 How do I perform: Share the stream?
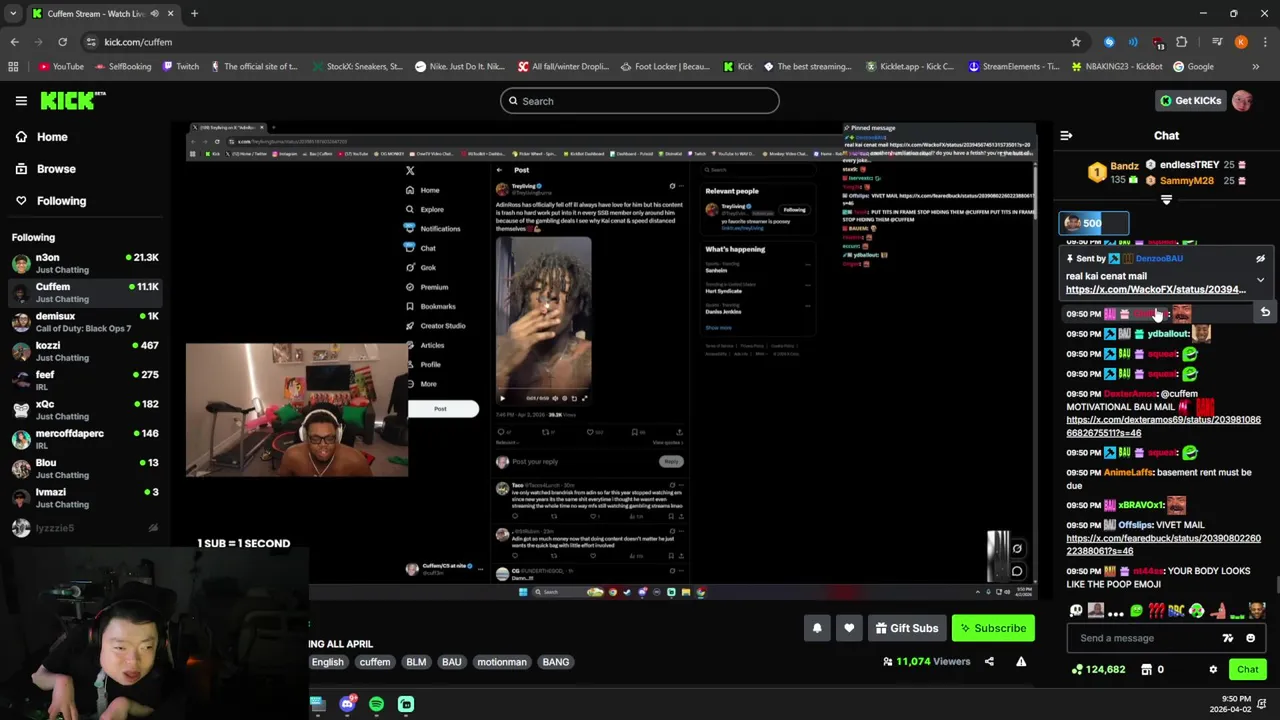(989, 661)
